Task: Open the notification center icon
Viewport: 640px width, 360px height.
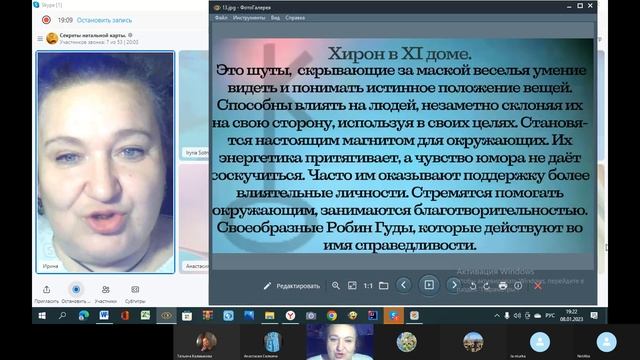Action: 594,316
